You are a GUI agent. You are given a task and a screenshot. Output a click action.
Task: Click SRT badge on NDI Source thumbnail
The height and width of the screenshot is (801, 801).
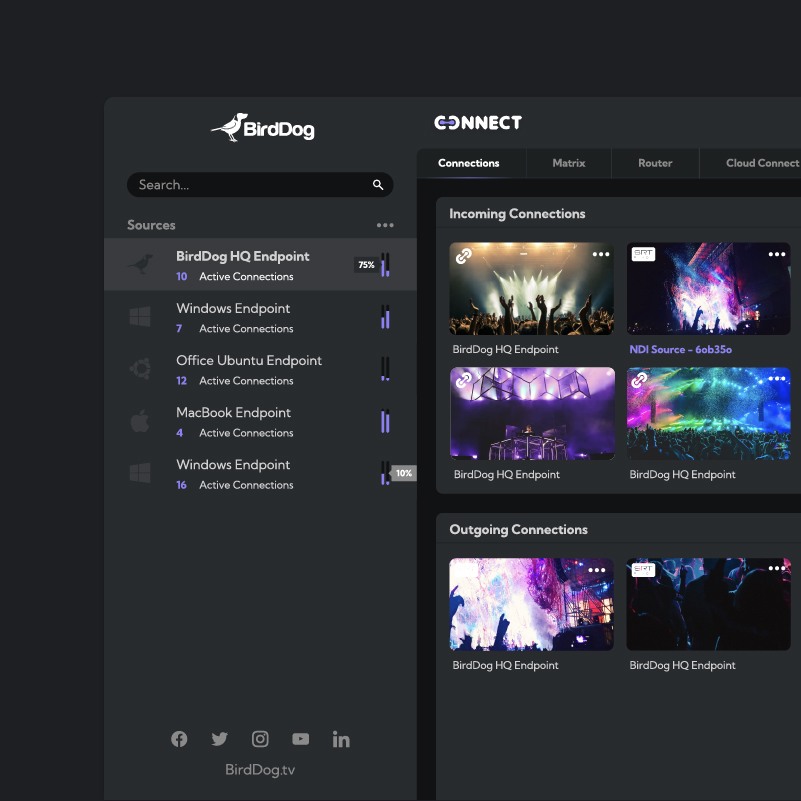point(643,254)
